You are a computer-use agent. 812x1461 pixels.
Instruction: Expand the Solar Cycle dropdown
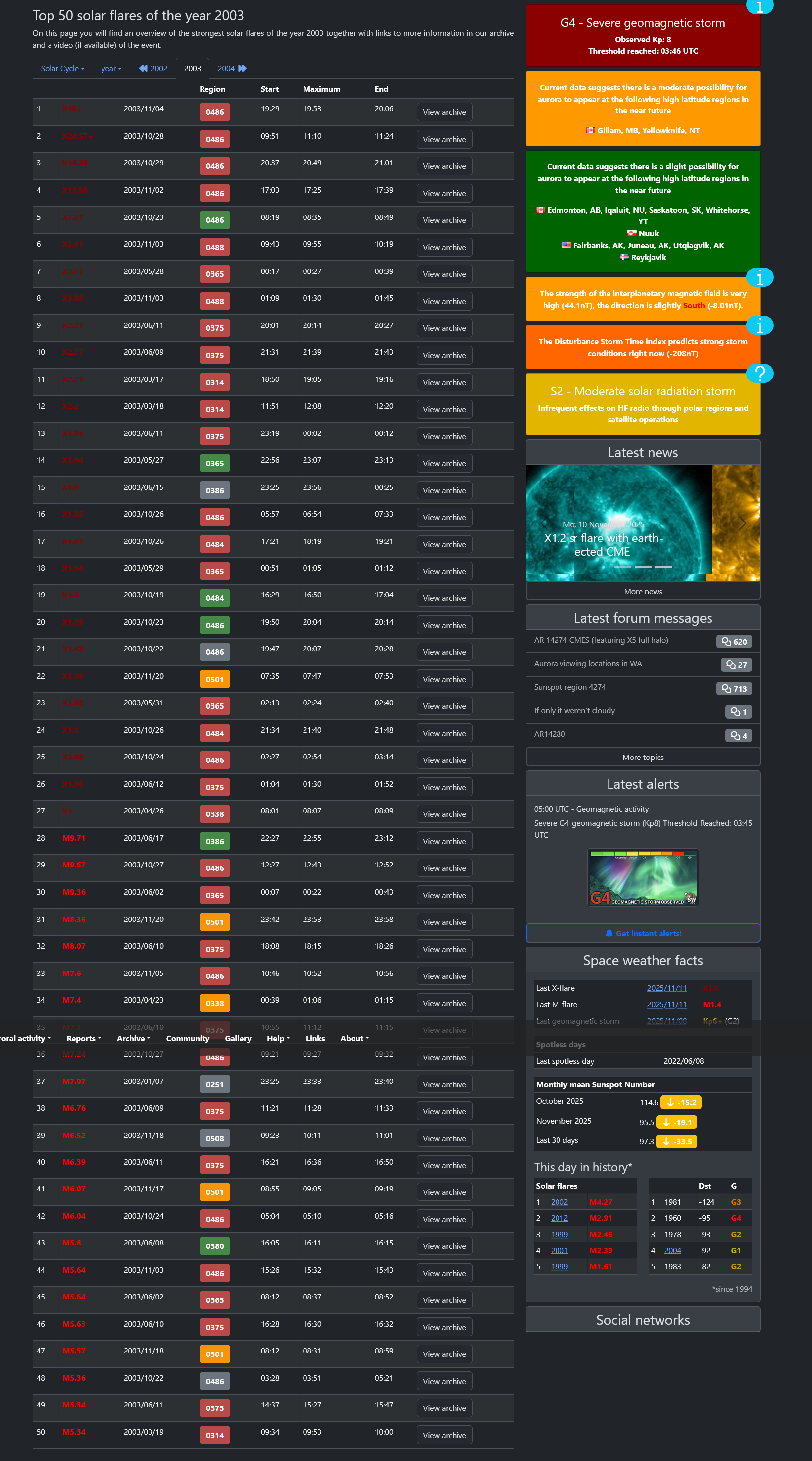(62, 69)
